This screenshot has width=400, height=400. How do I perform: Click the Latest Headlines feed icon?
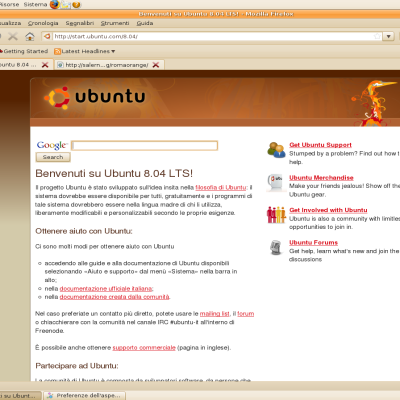(57, 51)
